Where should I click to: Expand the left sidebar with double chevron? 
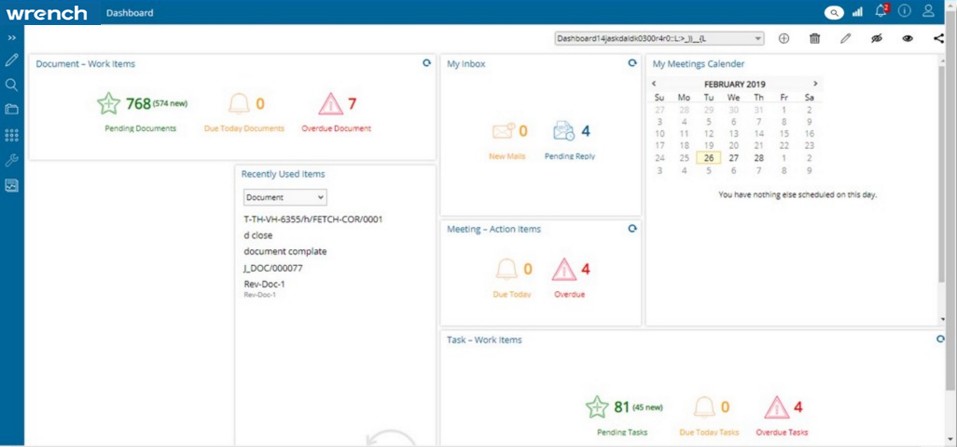point(12,38)
